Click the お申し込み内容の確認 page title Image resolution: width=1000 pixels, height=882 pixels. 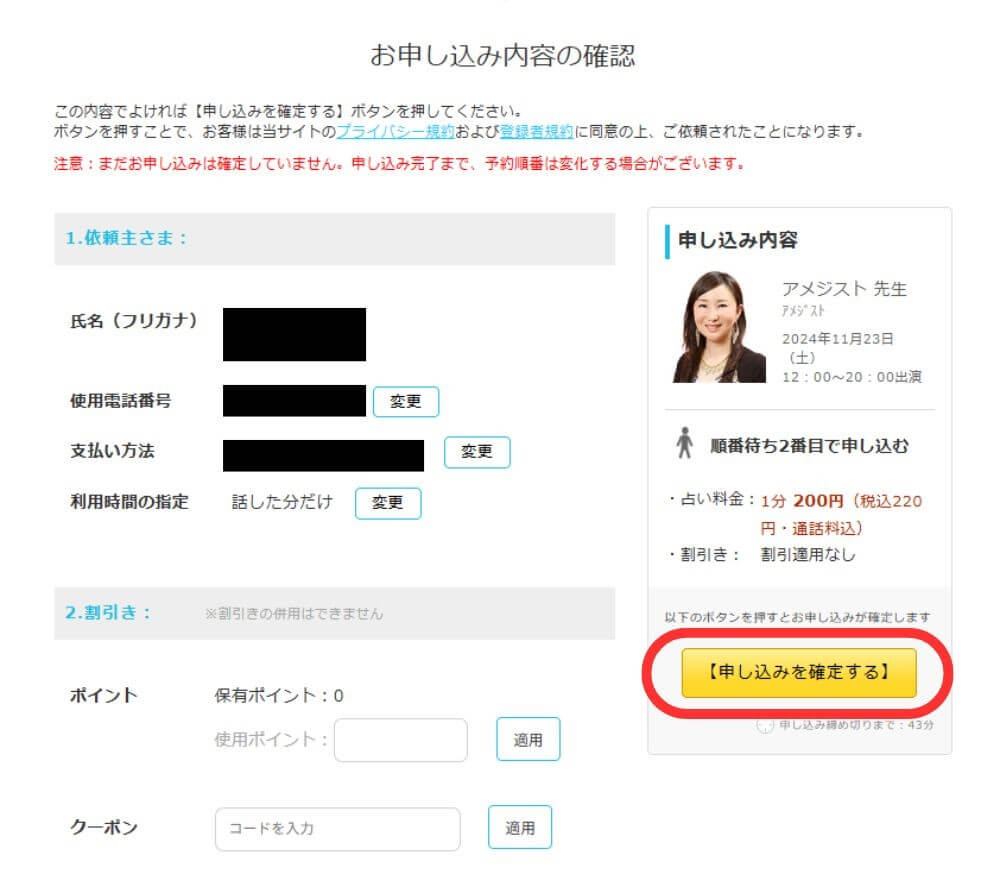coord(503,55)
